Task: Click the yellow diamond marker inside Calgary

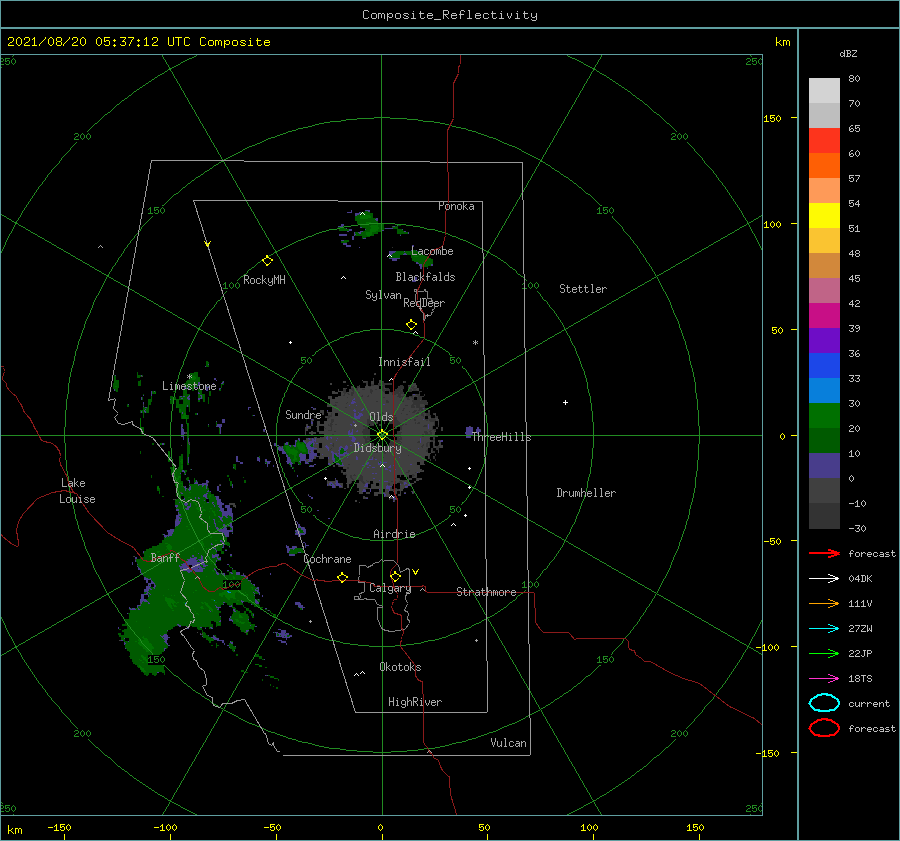Action: tap(395, 576)
